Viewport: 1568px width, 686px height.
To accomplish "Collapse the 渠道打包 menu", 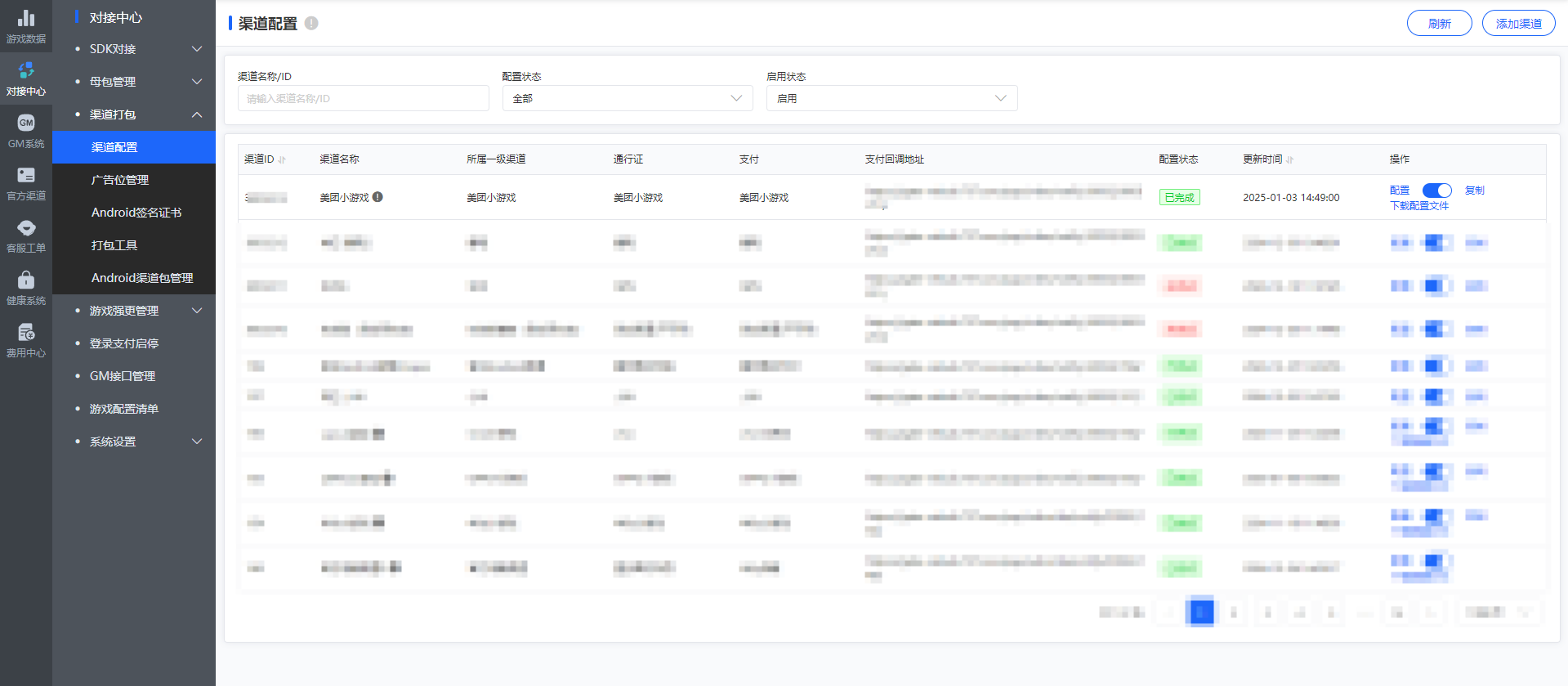I will [134, 114].
